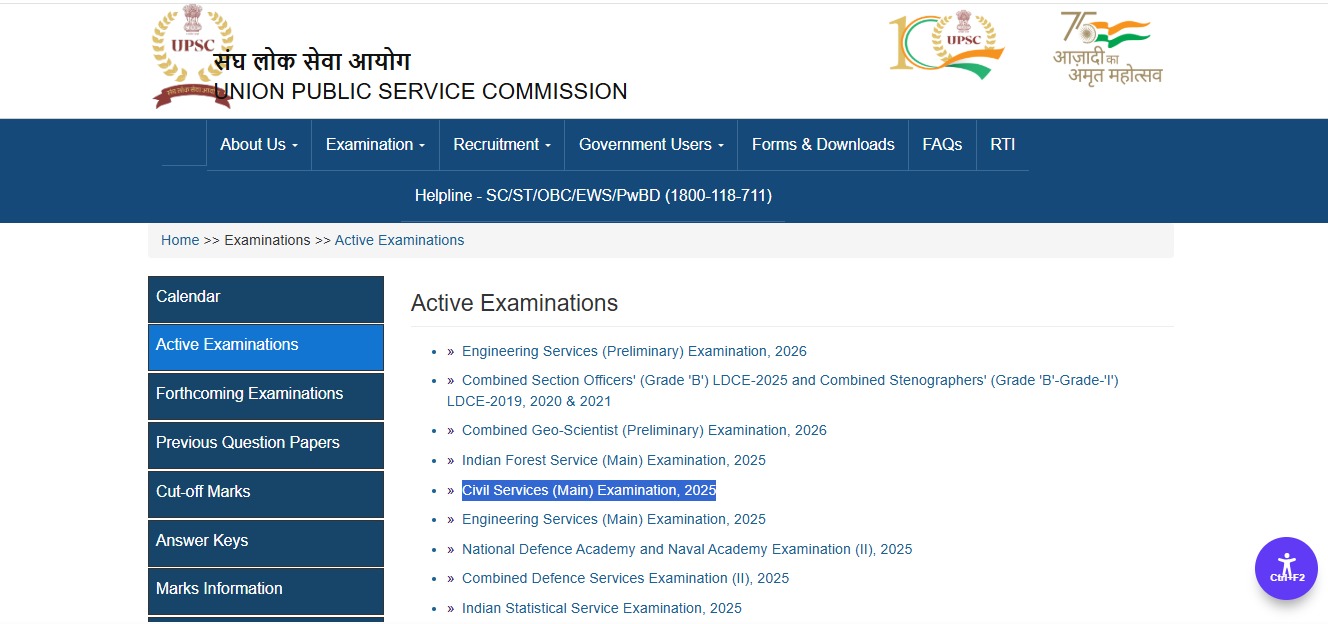
Task: Open the Examination dropdown menu
Action: (x=374, y=144)
